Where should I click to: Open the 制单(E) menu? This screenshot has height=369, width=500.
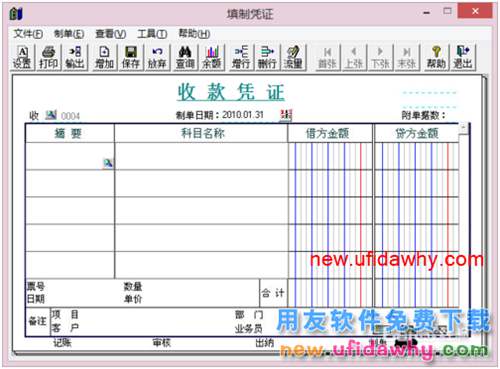point(69,34)
